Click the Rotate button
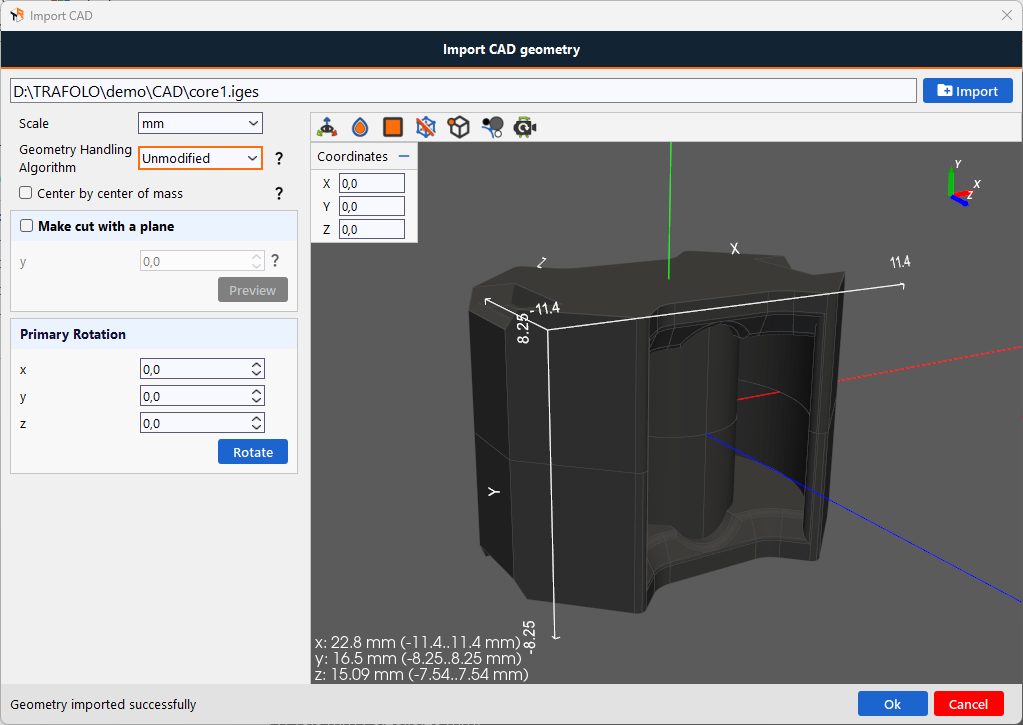The width and height of the screenshot is (1023, 725). point(252,451)
